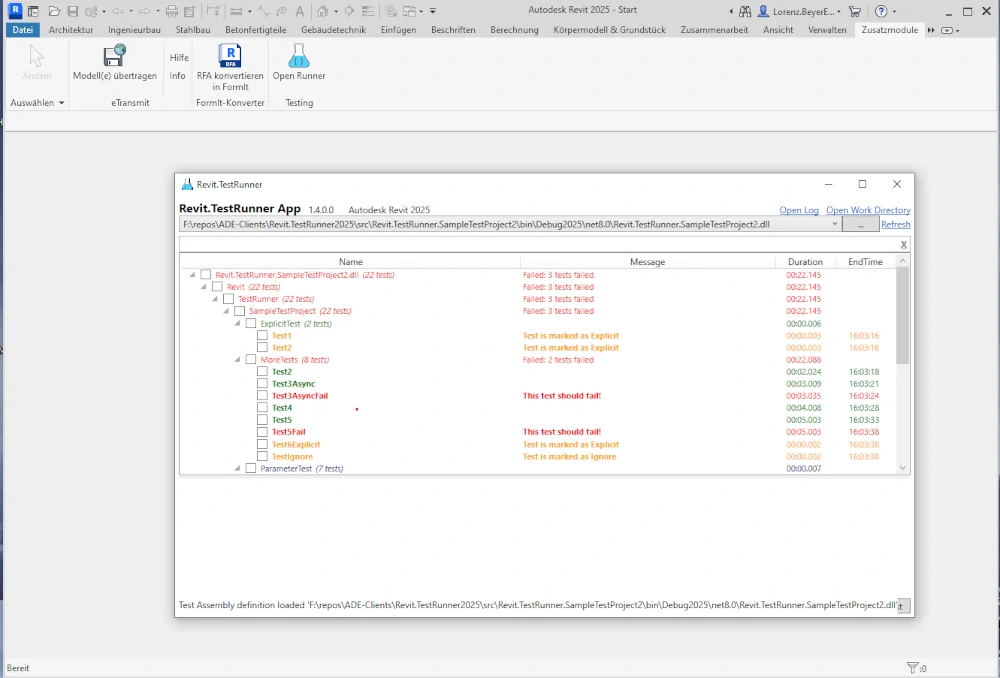Viewport: 1000px width, 678px height.
Task: Check the Test3AsyncFail checkbox
Action: click(262, 396)
